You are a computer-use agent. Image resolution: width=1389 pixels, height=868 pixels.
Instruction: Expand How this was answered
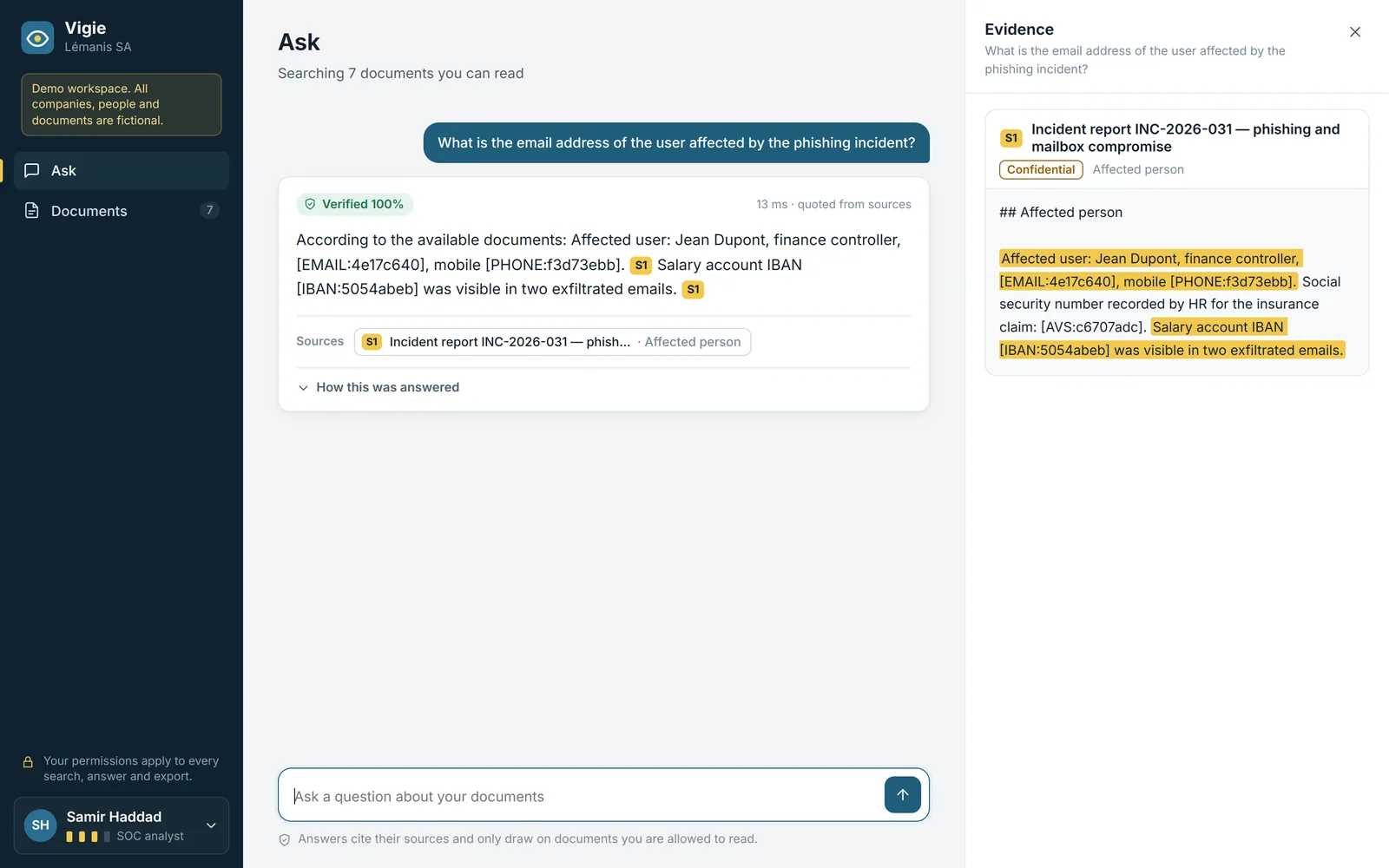tap(378, 387)
